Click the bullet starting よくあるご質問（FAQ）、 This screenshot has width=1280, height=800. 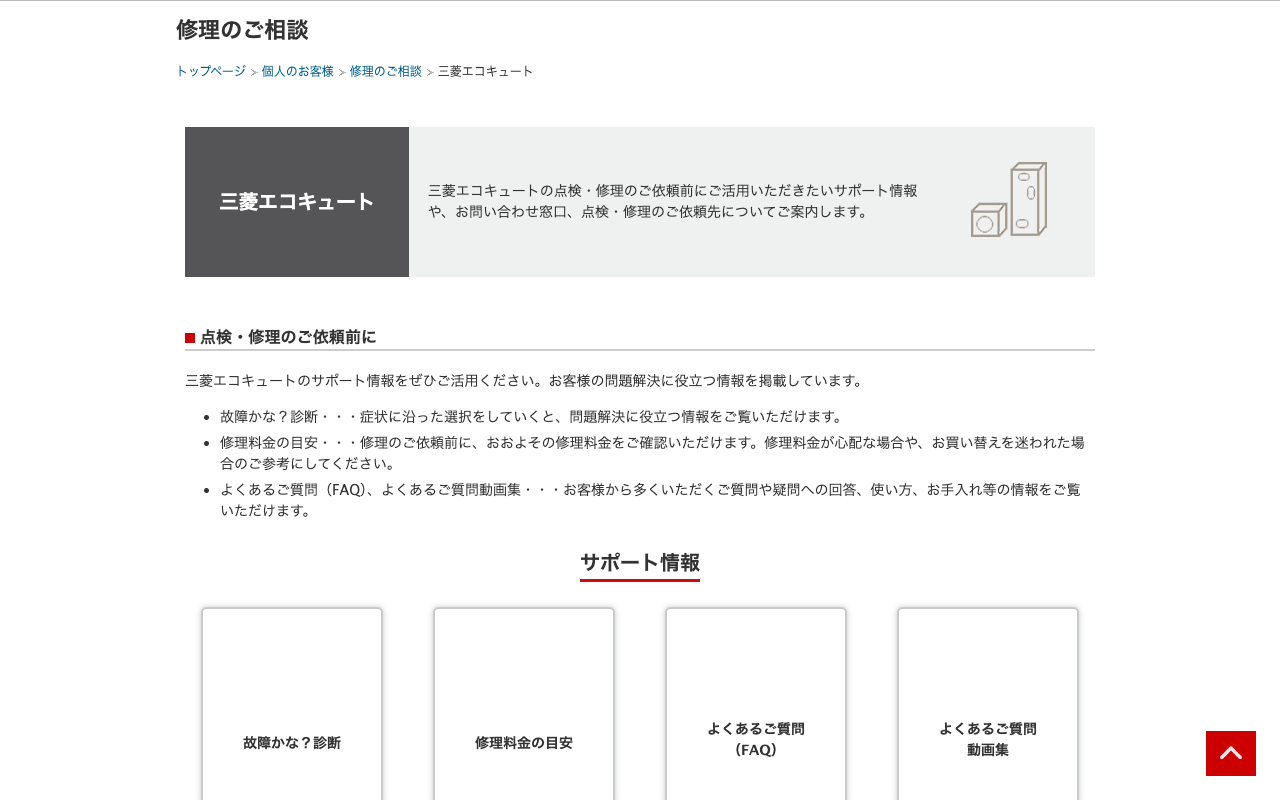650,499
